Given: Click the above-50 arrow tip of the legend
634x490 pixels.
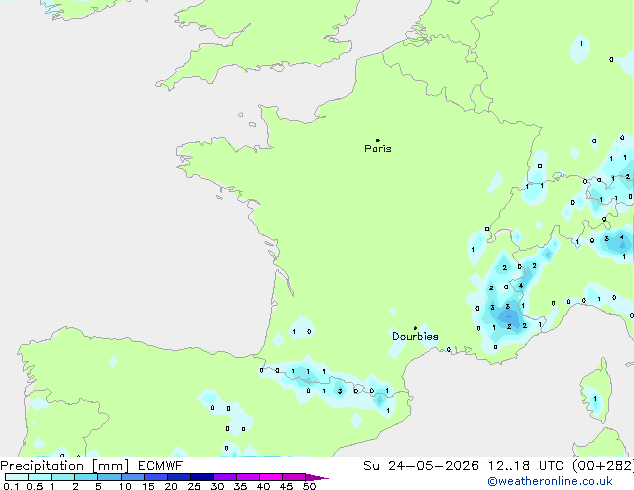Looking at the screenshot, I should pos(317,477).
